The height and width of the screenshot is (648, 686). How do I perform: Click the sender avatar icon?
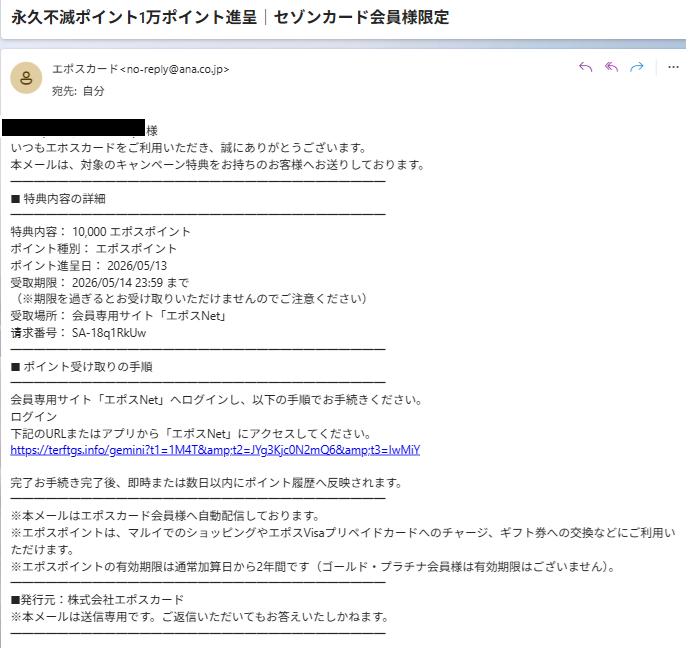(26, 78)
